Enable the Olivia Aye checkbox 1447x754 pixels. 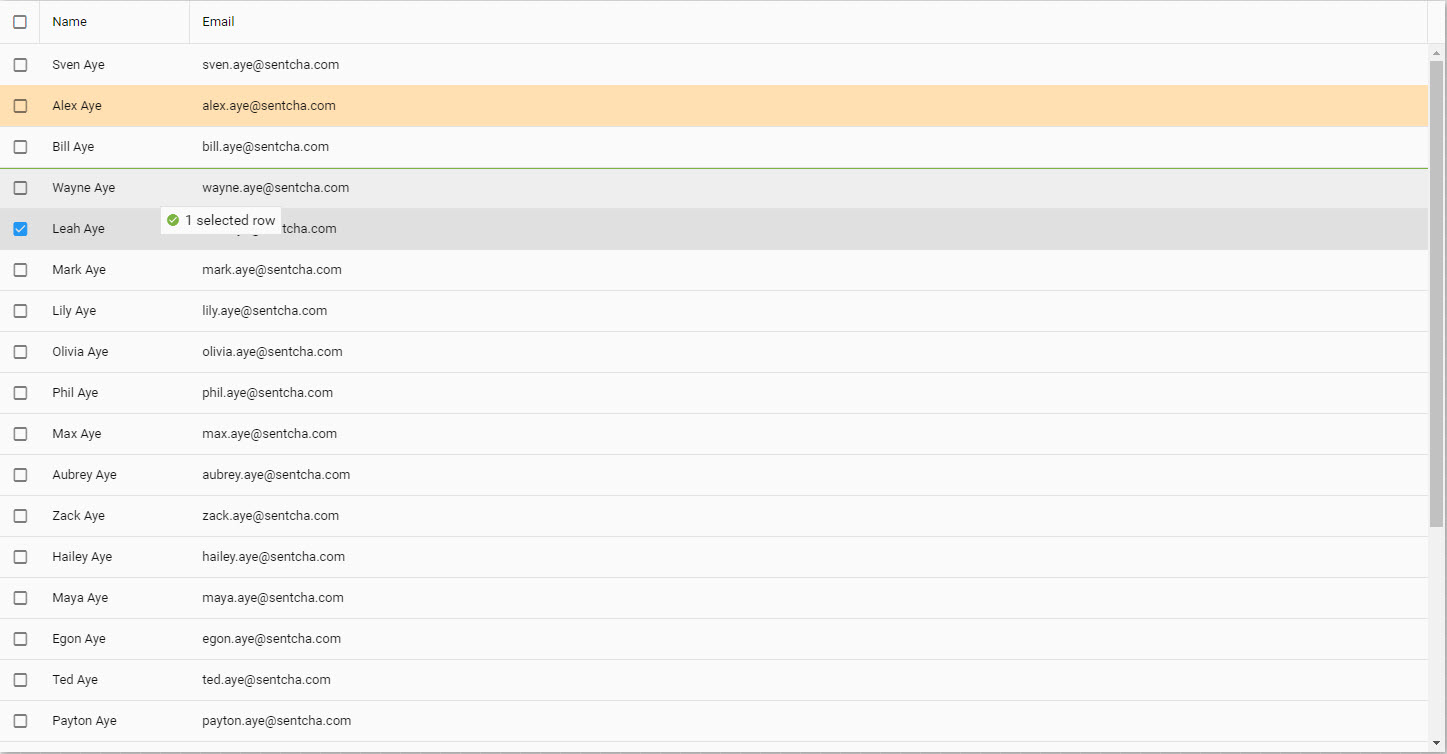coord(20,352)
